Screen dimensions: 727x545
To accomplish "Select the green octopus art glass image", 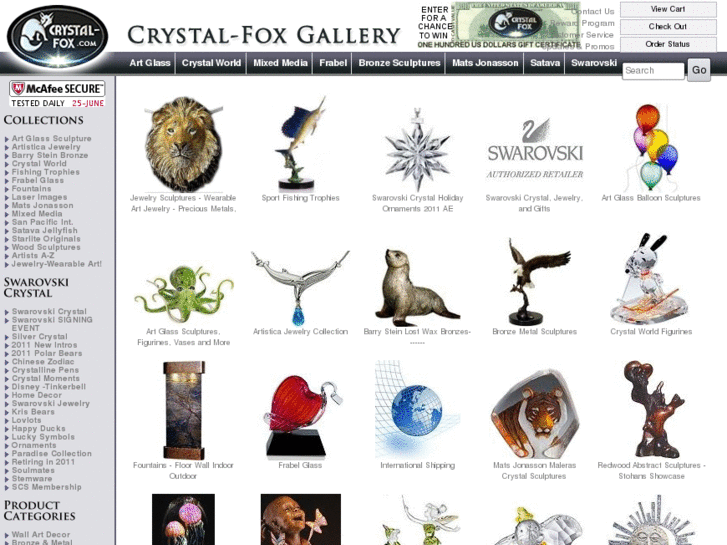I will (184, 293).
